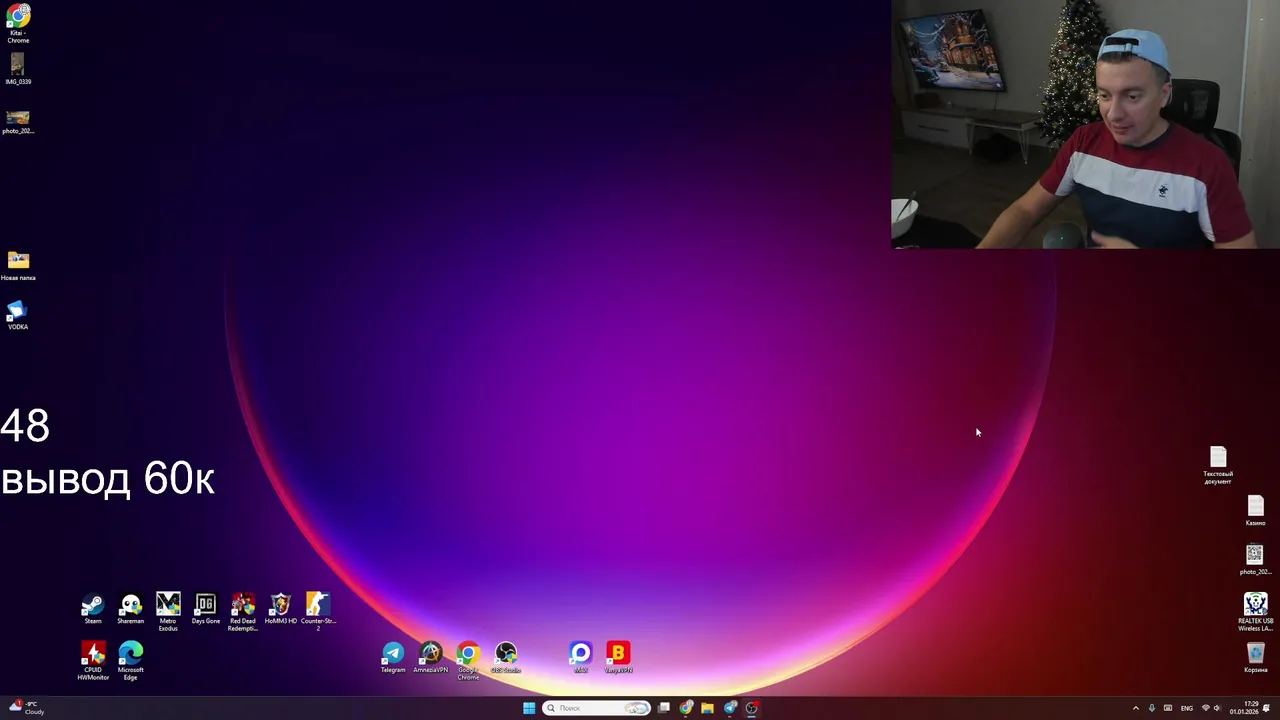The width and height of the screenshot is (1280, 720).
Task: Expand the hidden system tray icons
Action: (x=1135, y=708)
